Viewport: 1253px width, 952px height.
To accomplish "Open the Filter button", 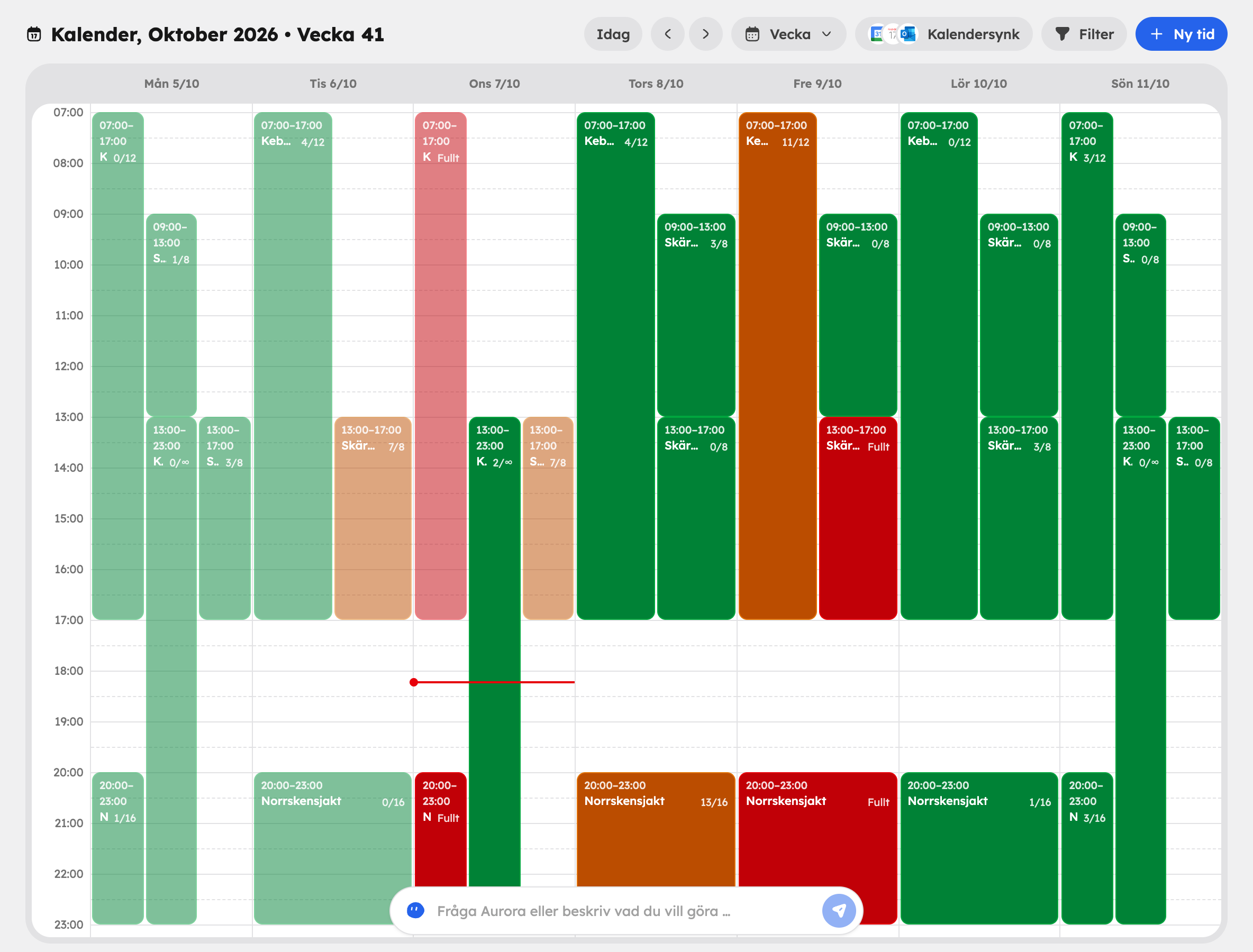I will click(1084, 34).
